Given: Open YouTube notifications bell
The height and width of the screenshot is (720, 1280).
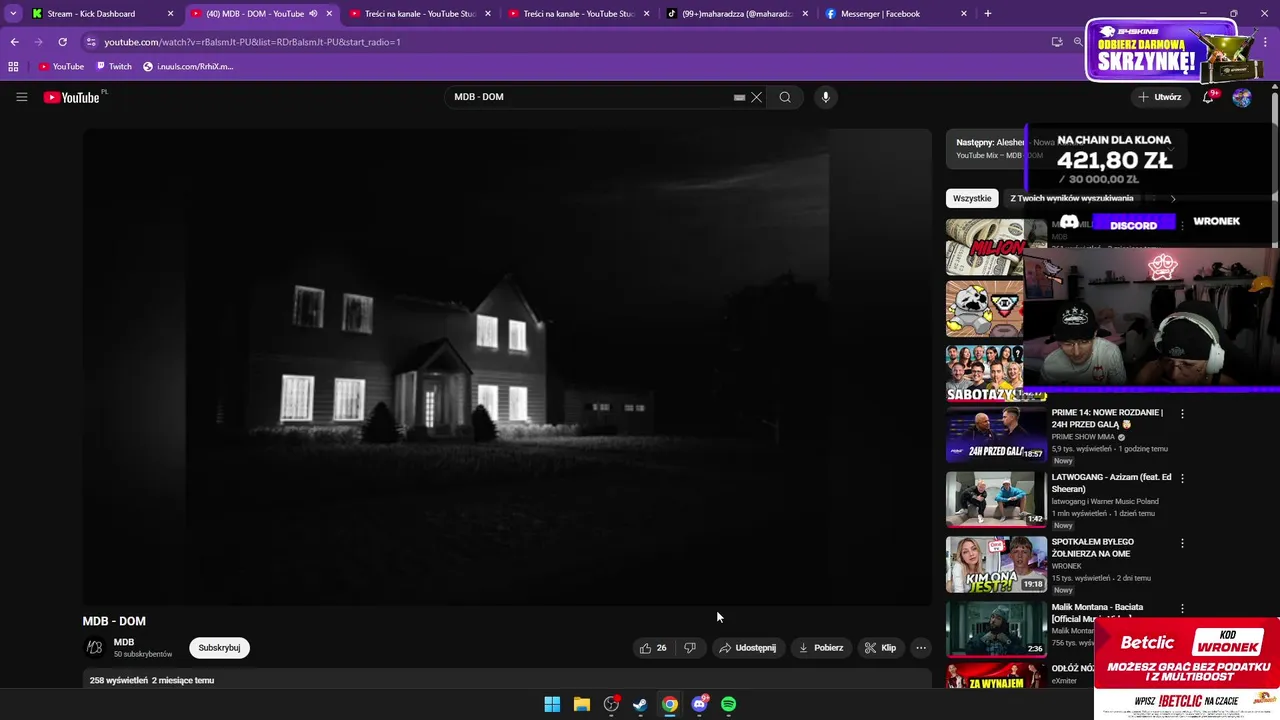Looking at the screenshot, I should tap(1208, 97).
